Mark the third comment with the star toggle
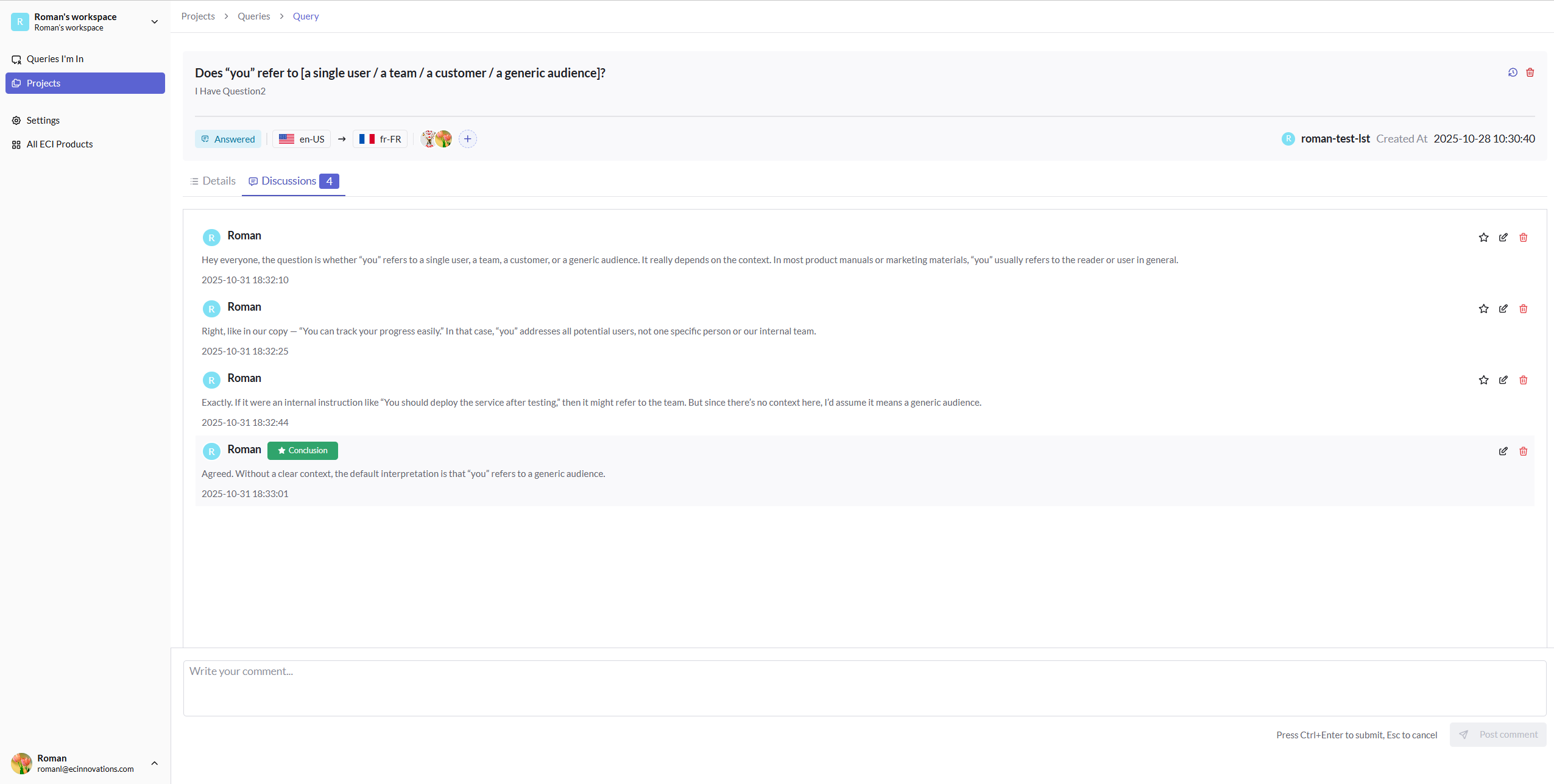Image resolution: width=1554 pixels, height=784 pixels. pyautogui.click(x=1483, y=380)
